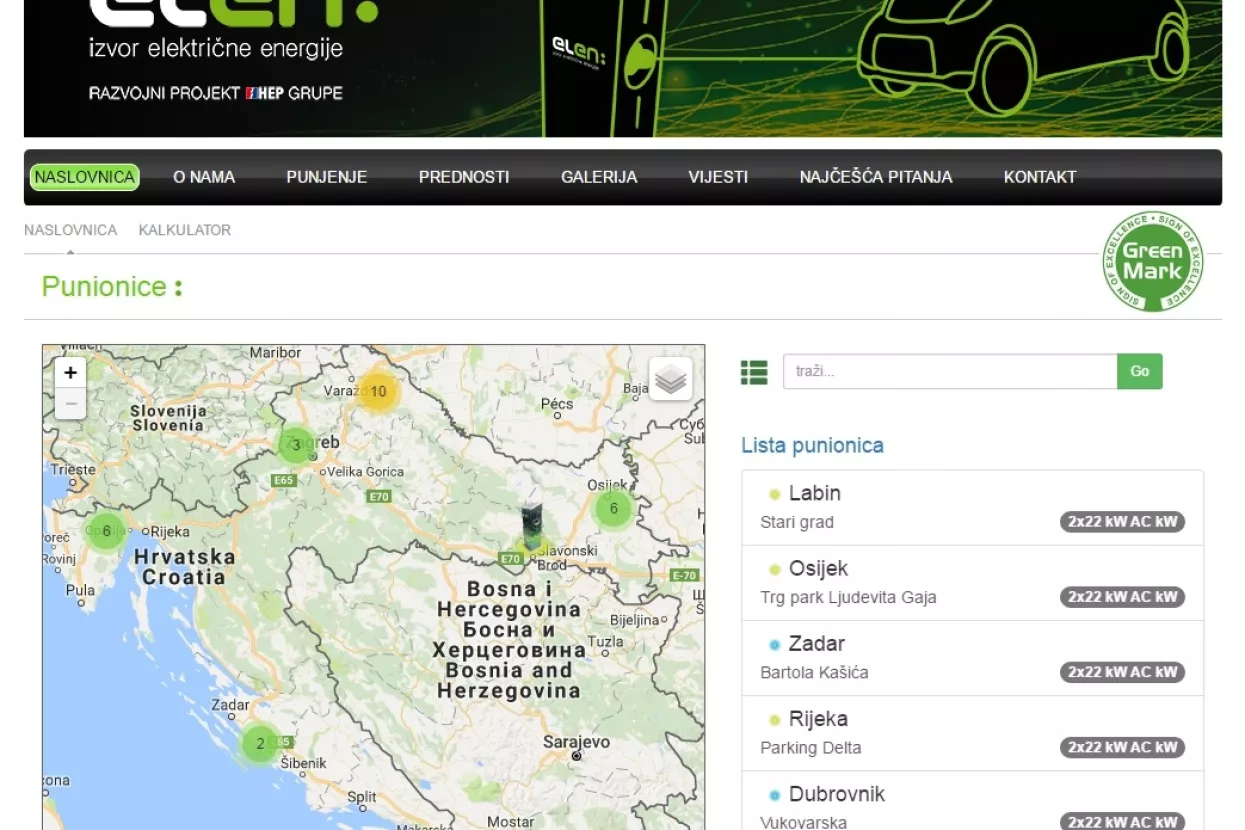Open the KONTAKT page
Image resolution: width=1245 pixels, height=830 pixels.
click(1039, 177)
